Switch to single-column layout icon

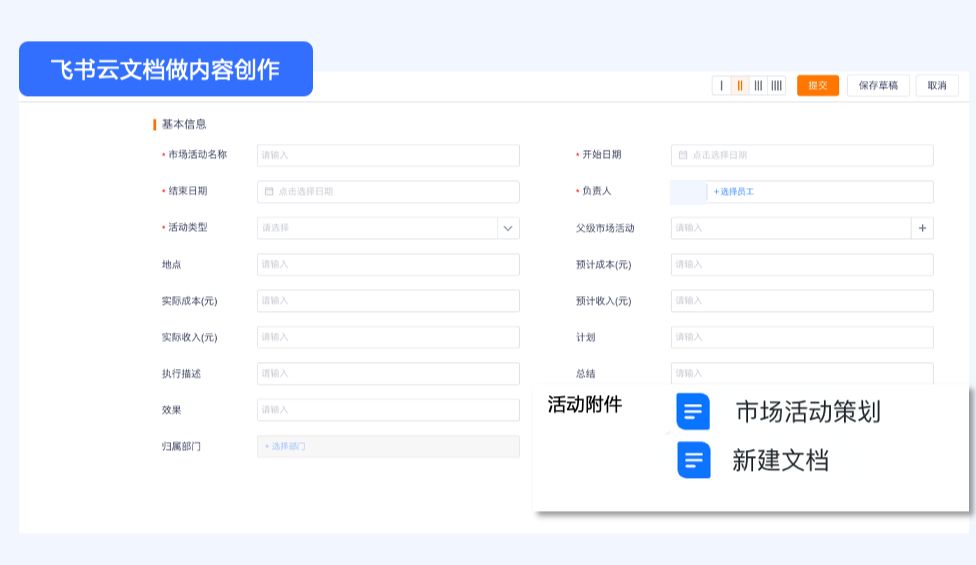click(x=721, y=86)
